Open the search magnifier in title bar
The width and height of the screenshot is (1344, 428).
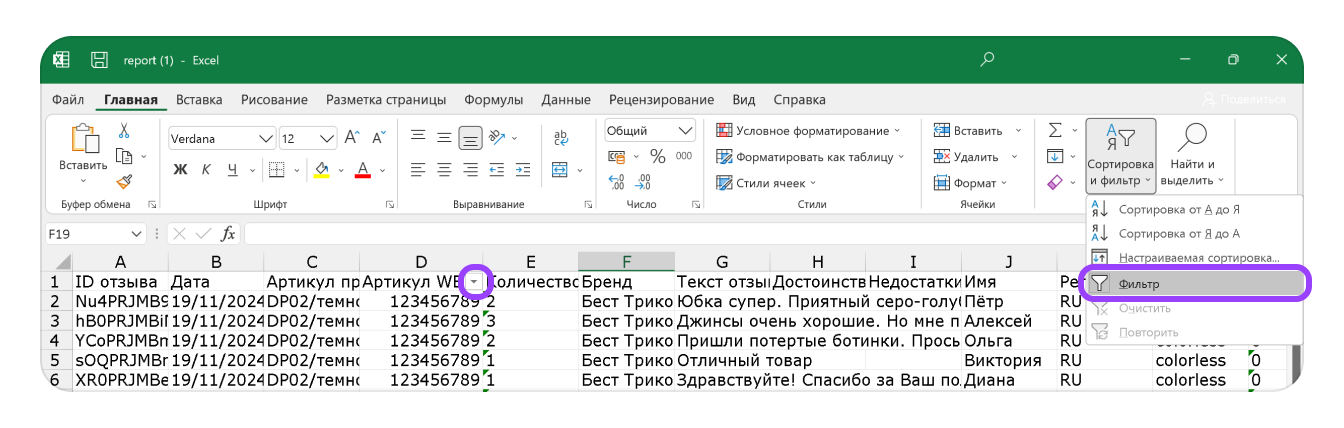point(987,60)
